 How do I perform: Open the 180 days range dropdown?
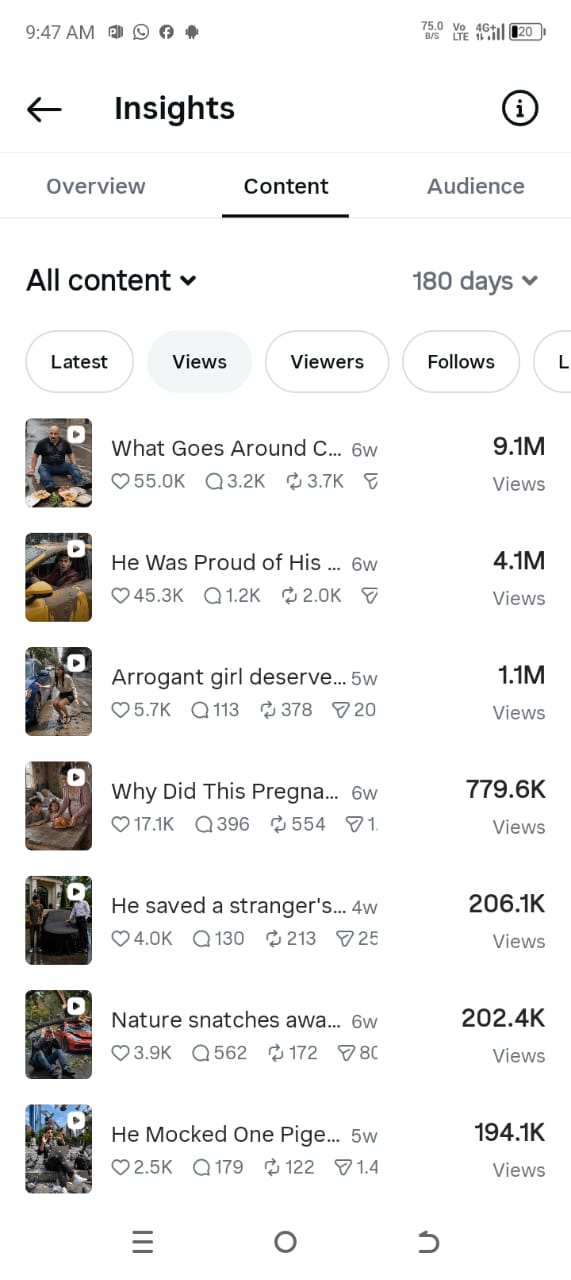(475, 281)
